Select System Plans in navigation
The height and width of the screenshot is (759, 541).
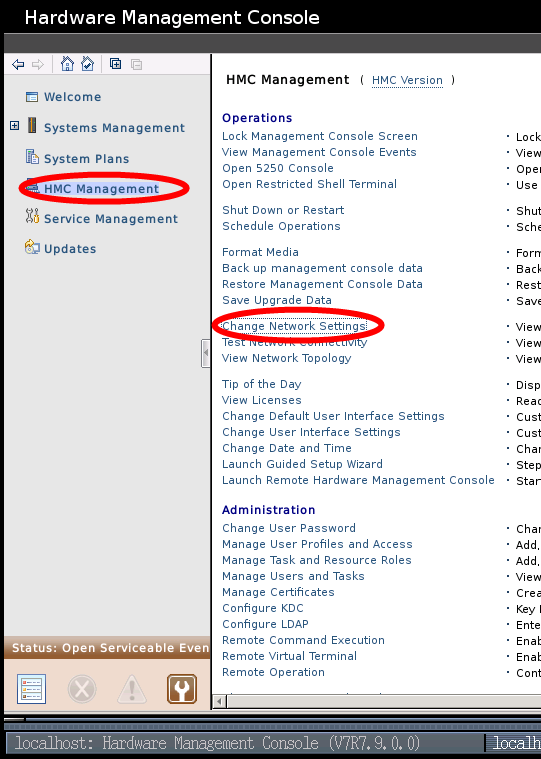coord(87,159)
